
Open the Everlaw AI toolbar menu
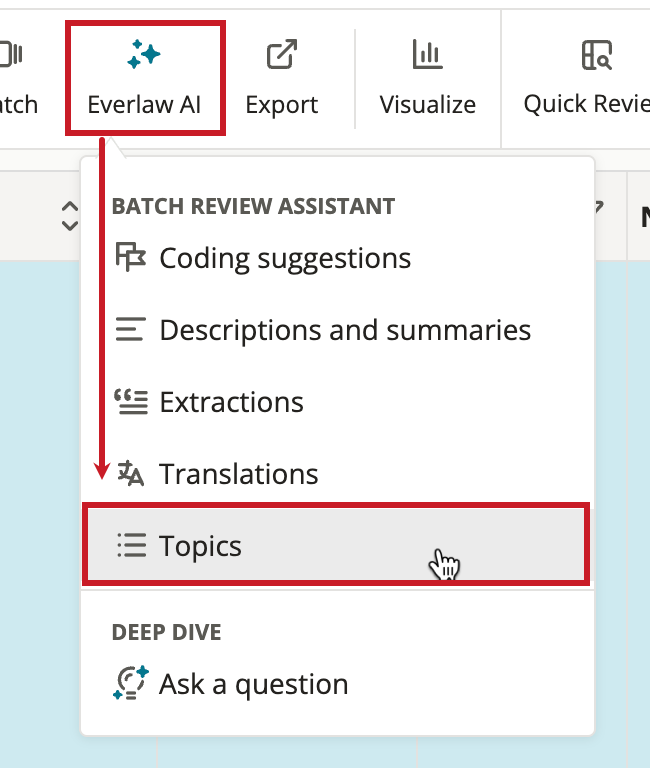pyautogui.click(x=145, y=78)
